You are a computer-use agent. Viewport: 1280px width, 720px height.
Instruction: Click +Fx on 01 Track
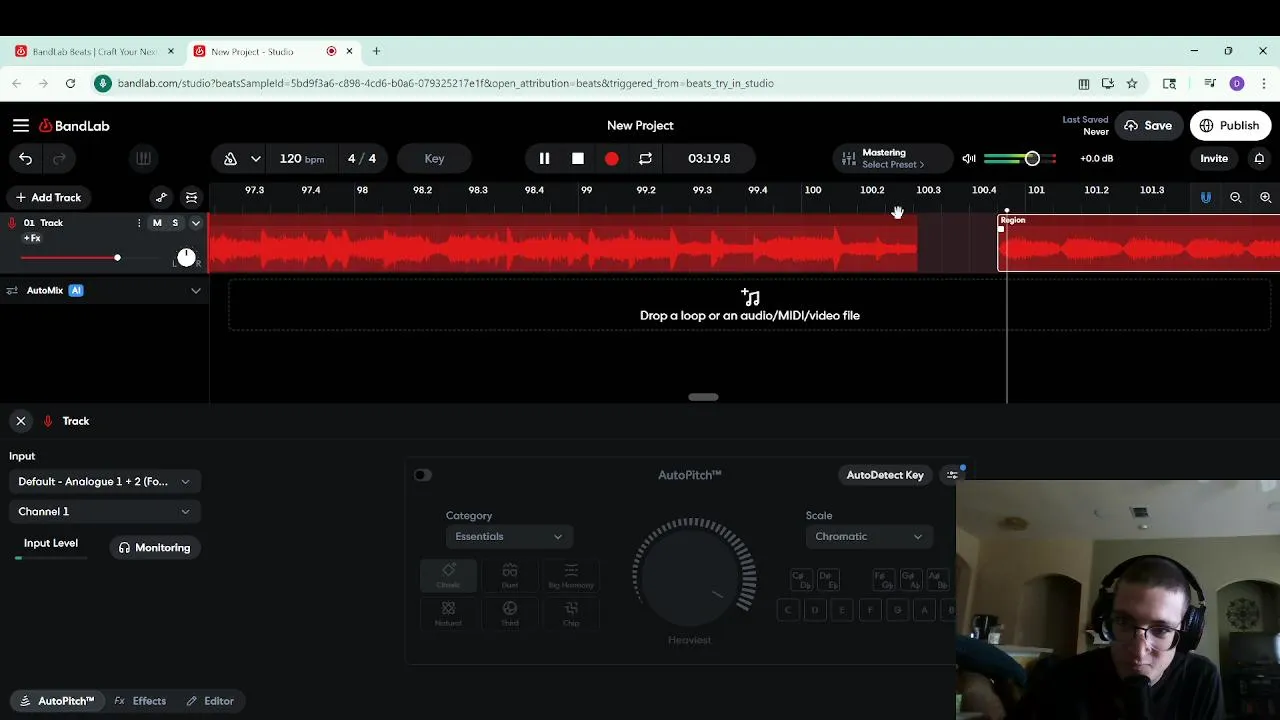coord(32,238)
